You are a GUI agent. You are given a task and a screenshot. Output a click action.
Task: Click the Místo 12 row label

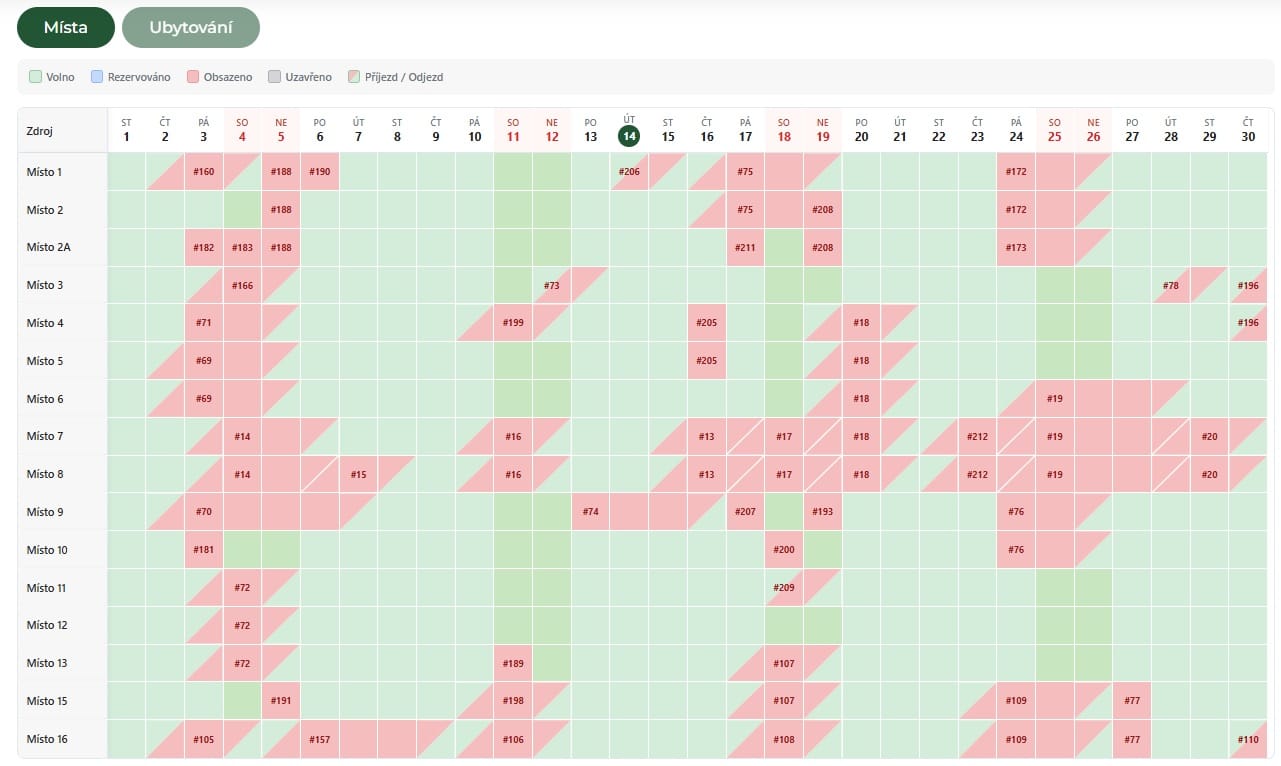pyautogui.click(x=47, y=625)
